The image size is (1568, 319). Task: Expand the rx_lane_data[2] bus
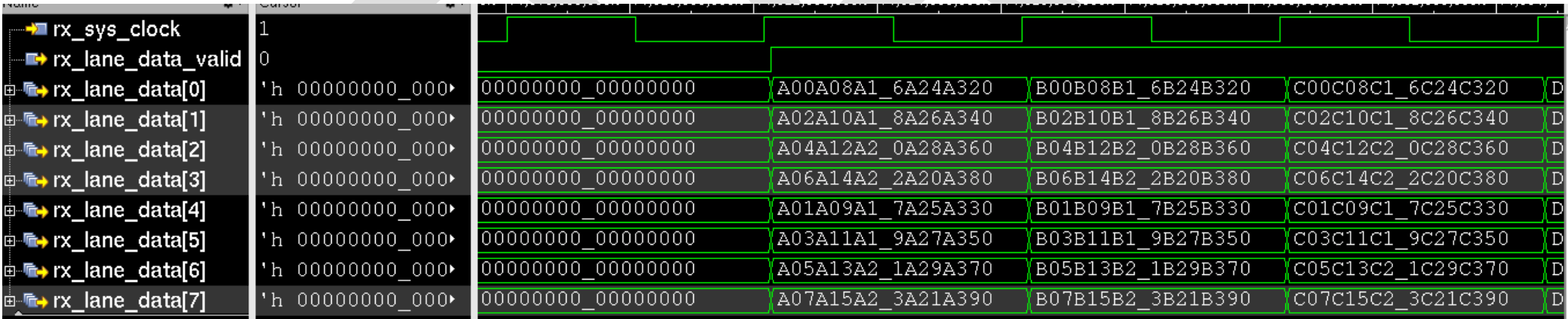9,151
